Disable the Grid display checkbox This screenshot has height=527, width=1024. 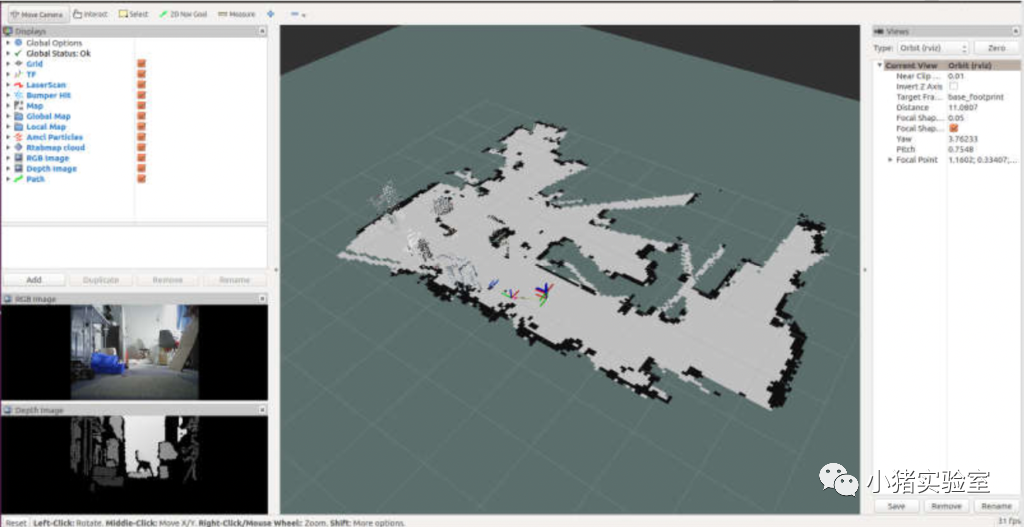[x=141, y=64]
